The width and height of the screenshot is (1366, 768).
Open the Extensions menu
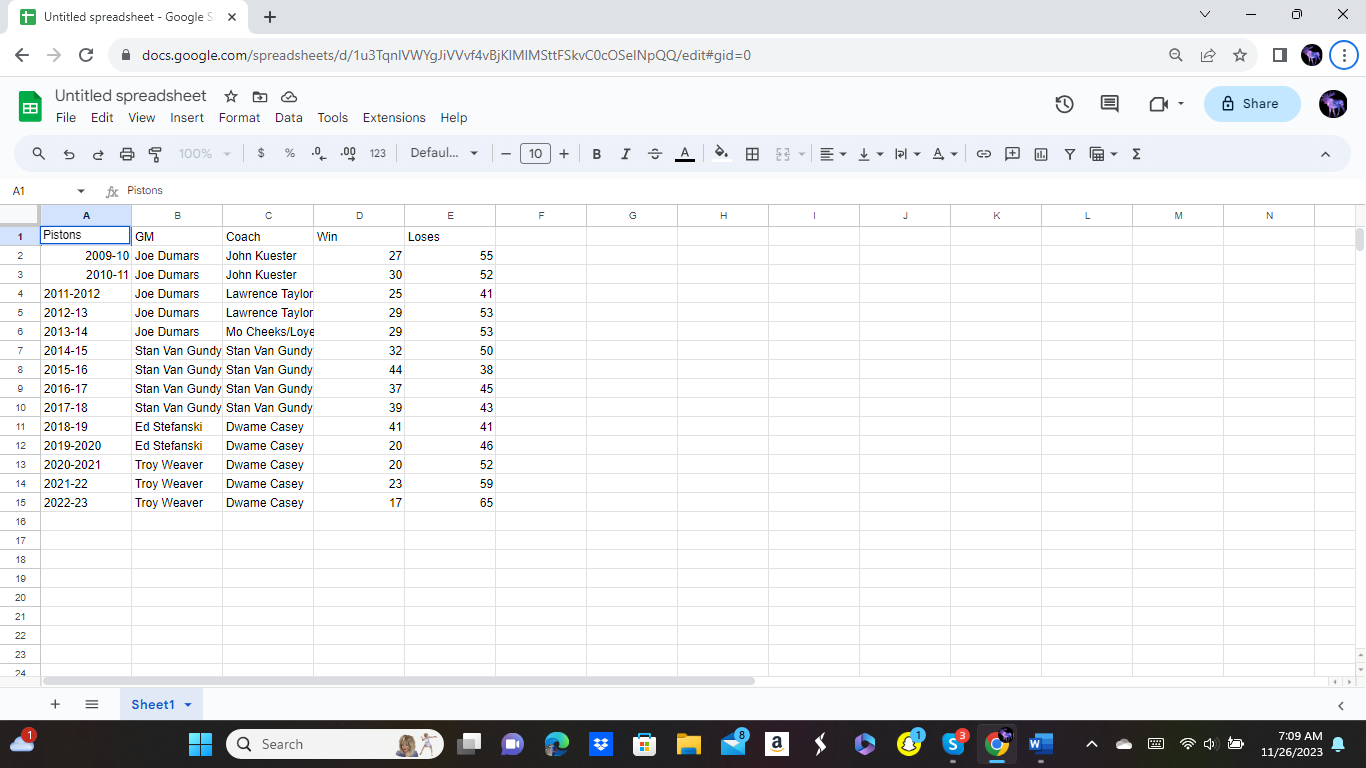394,118
